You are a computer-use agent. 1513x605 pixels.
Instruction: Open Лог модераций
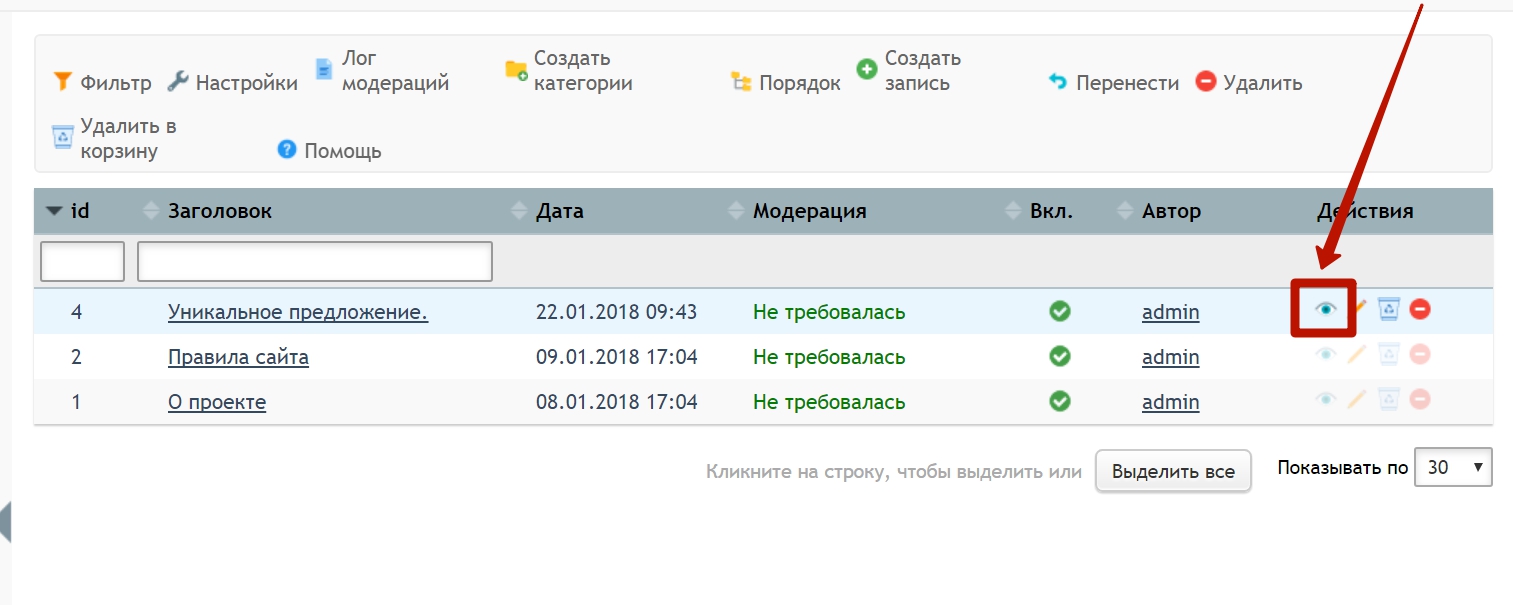324,69
